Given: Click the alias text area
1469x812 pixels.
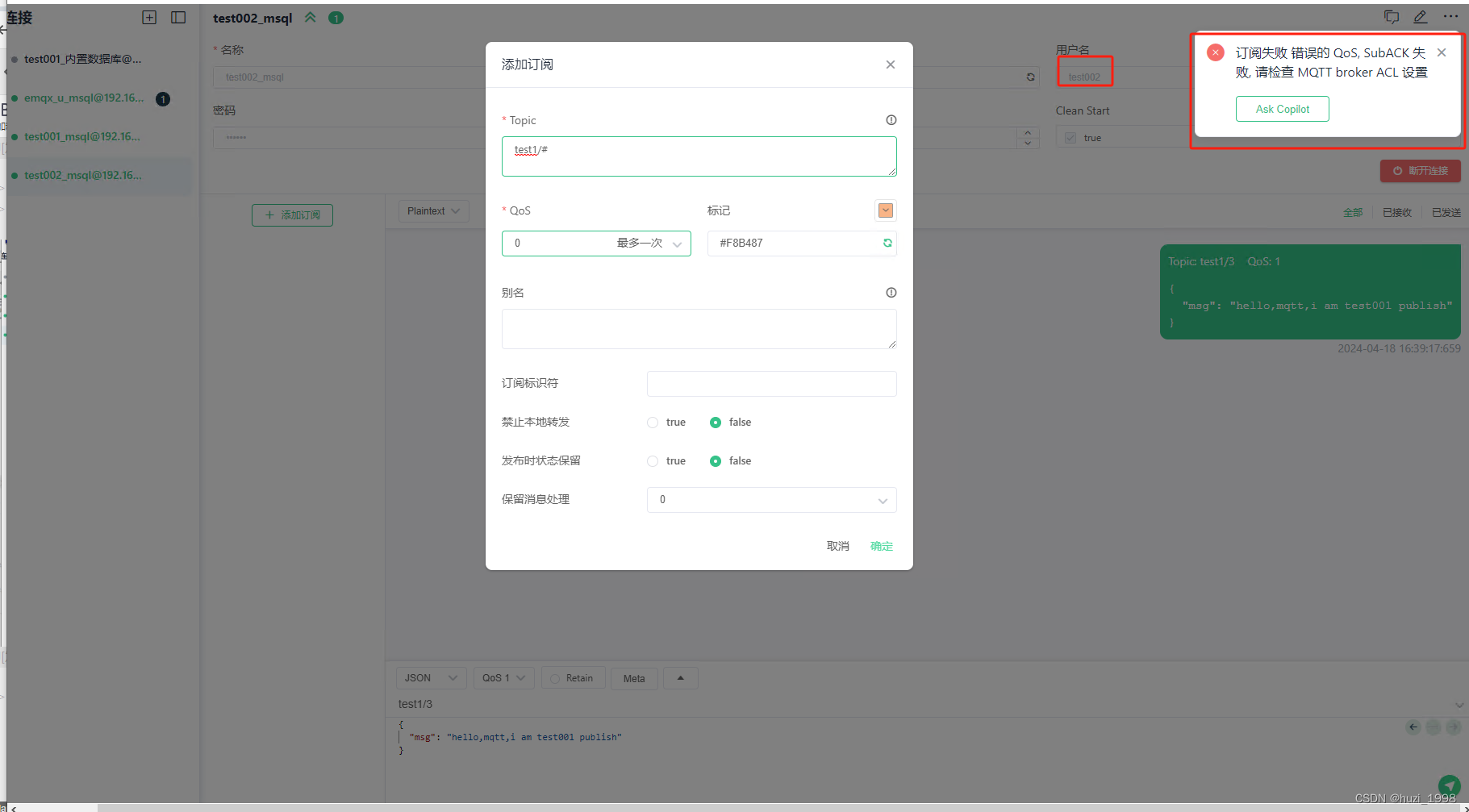Looking at the screenshot, I should point(699,329).
